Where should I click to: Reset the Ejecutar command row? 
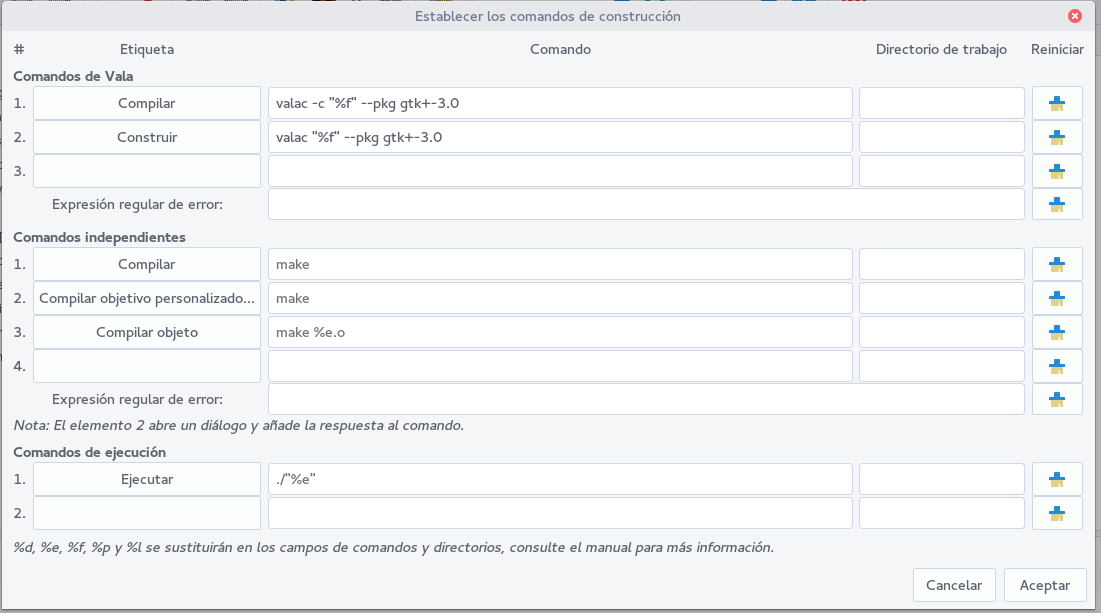point(1057,479)
